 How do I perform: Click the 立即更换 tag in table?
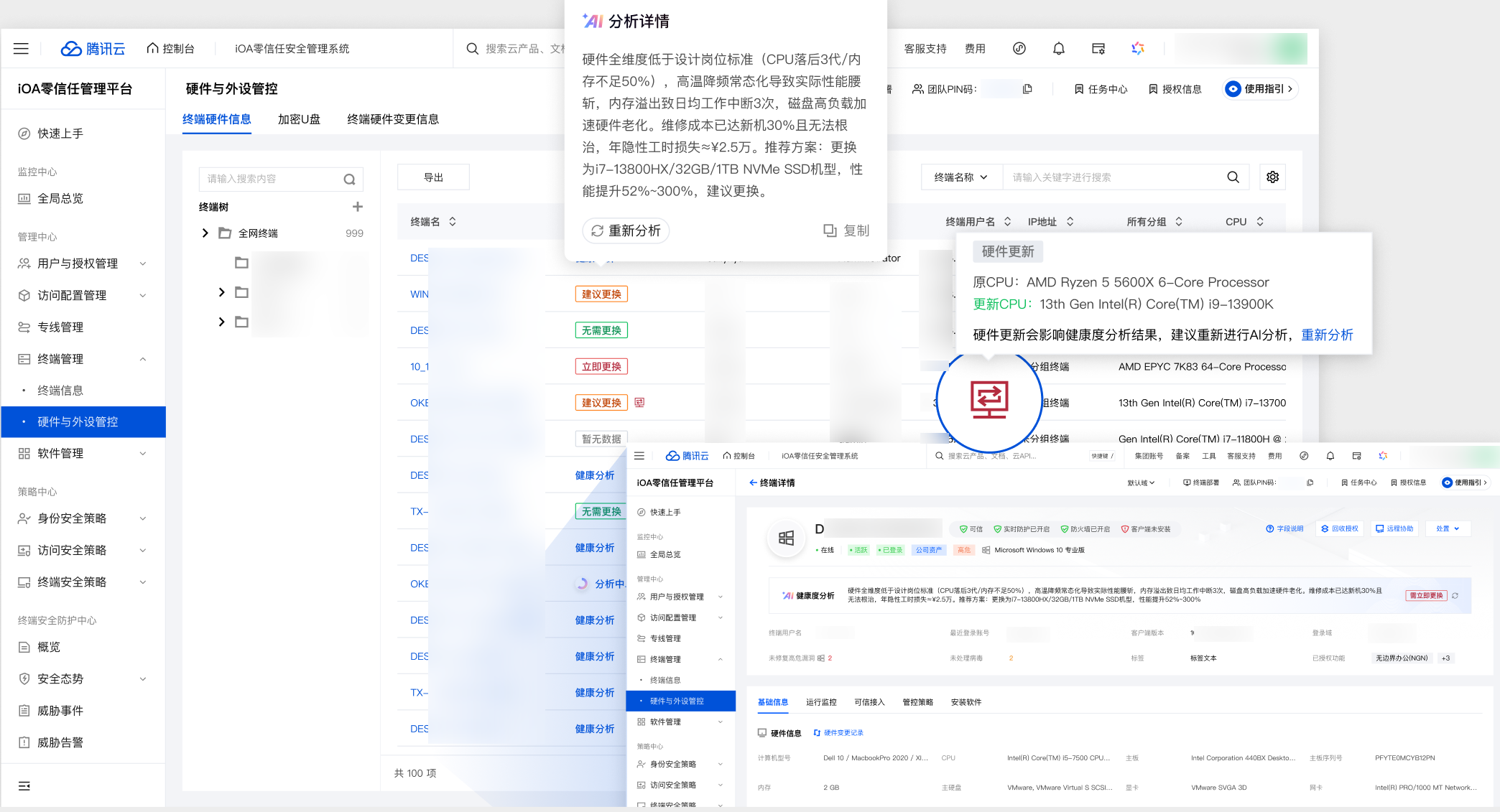(601, 367)
